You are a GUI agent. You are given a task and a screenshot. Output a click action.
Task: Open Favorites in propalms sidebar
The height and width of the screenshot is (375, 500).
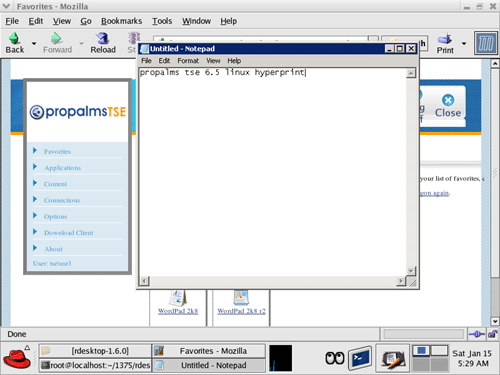pyautogui.click(x=57, y=152)
